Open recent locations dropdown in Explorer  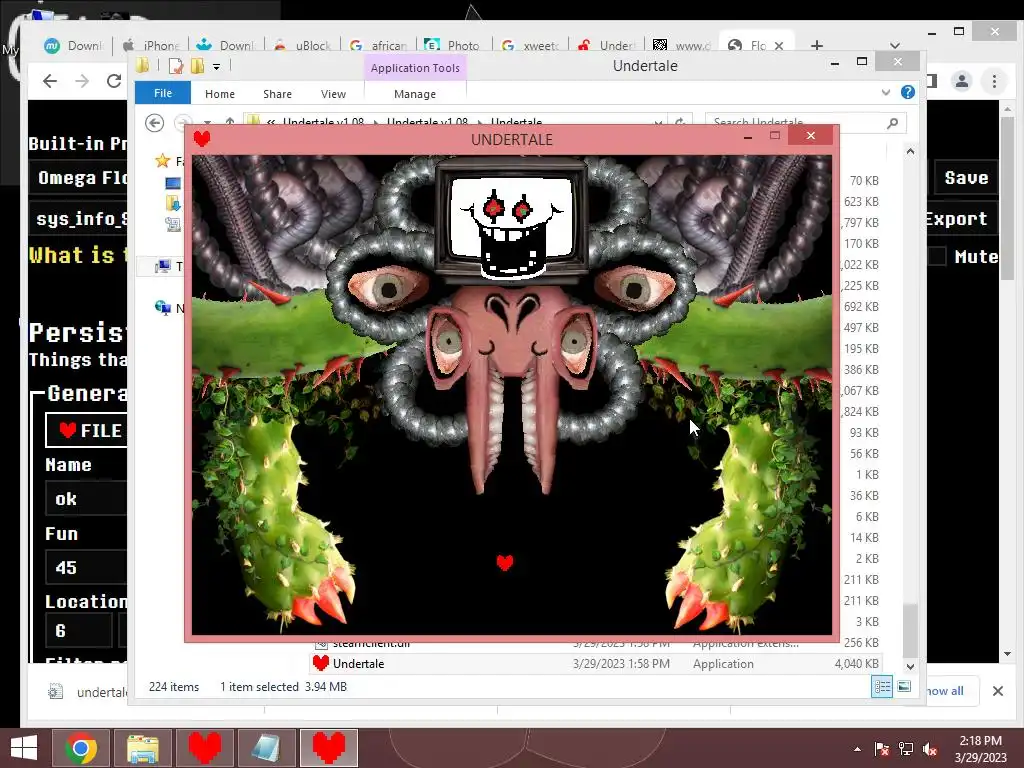coord(208,122)
